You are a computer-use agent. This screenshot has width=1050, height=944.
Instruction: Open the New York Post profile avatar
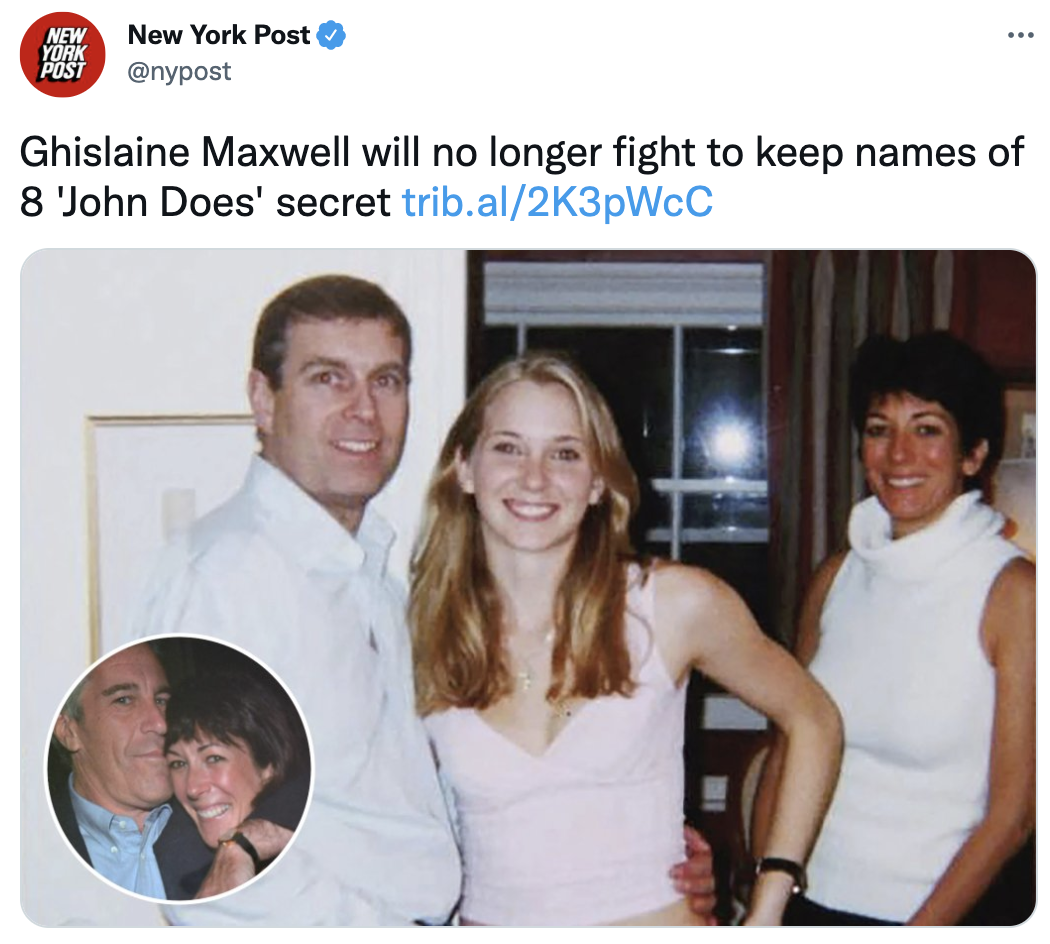click(62, 54)
